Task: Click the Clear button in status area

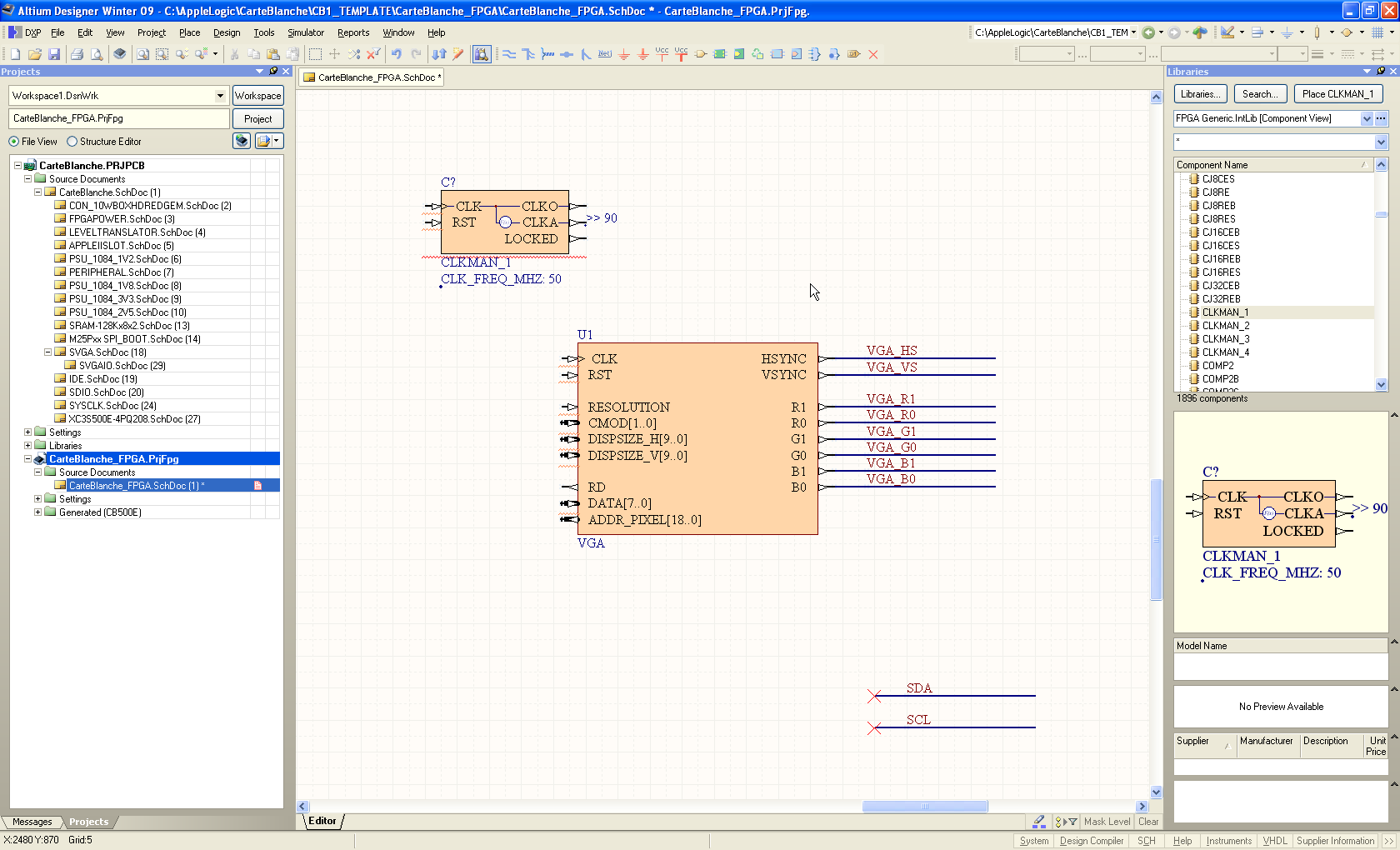Action: coord(1148,822)
